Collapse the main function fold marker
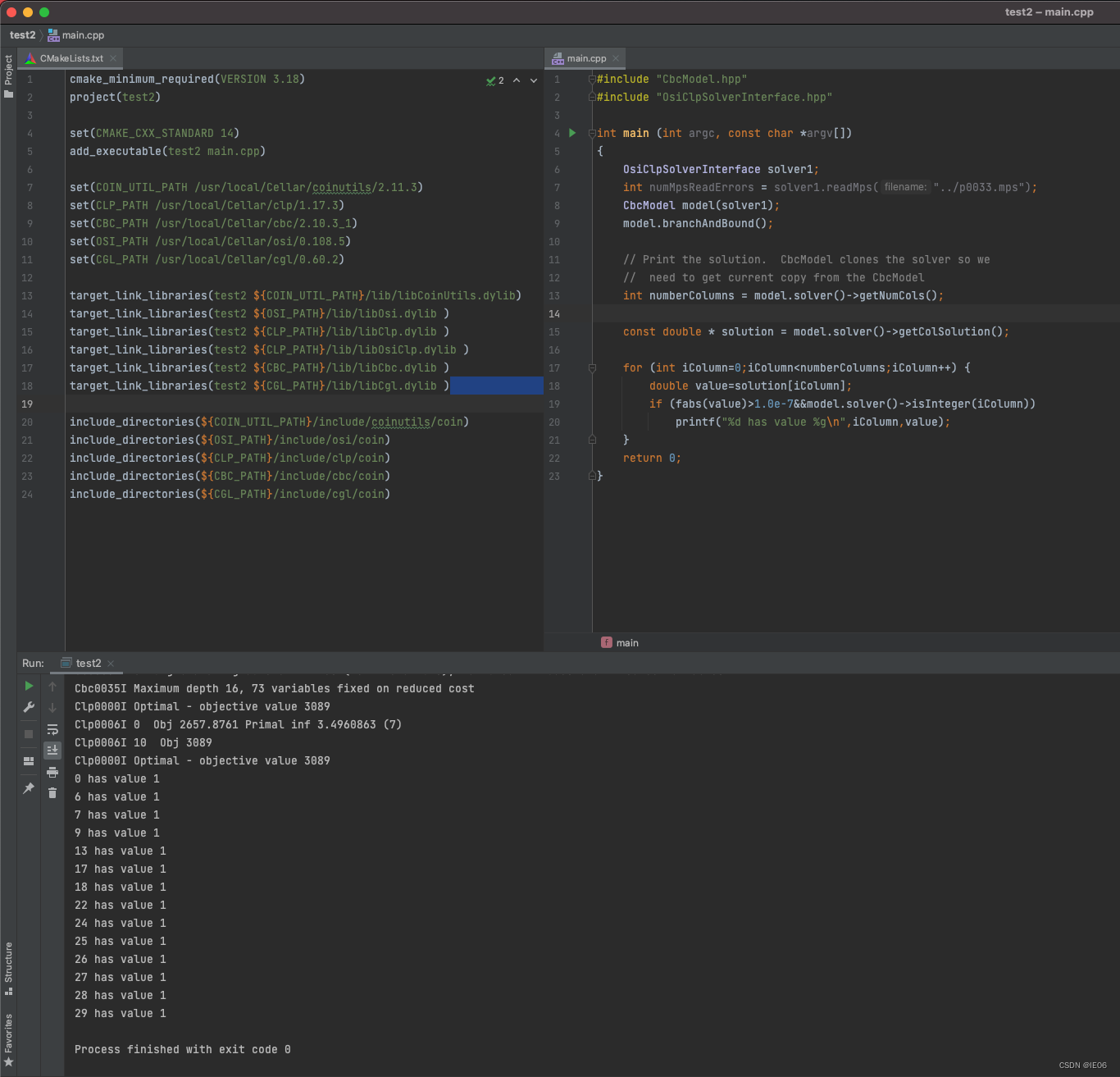This screenshot has height=1077, width=1120. tap(592, 134)
